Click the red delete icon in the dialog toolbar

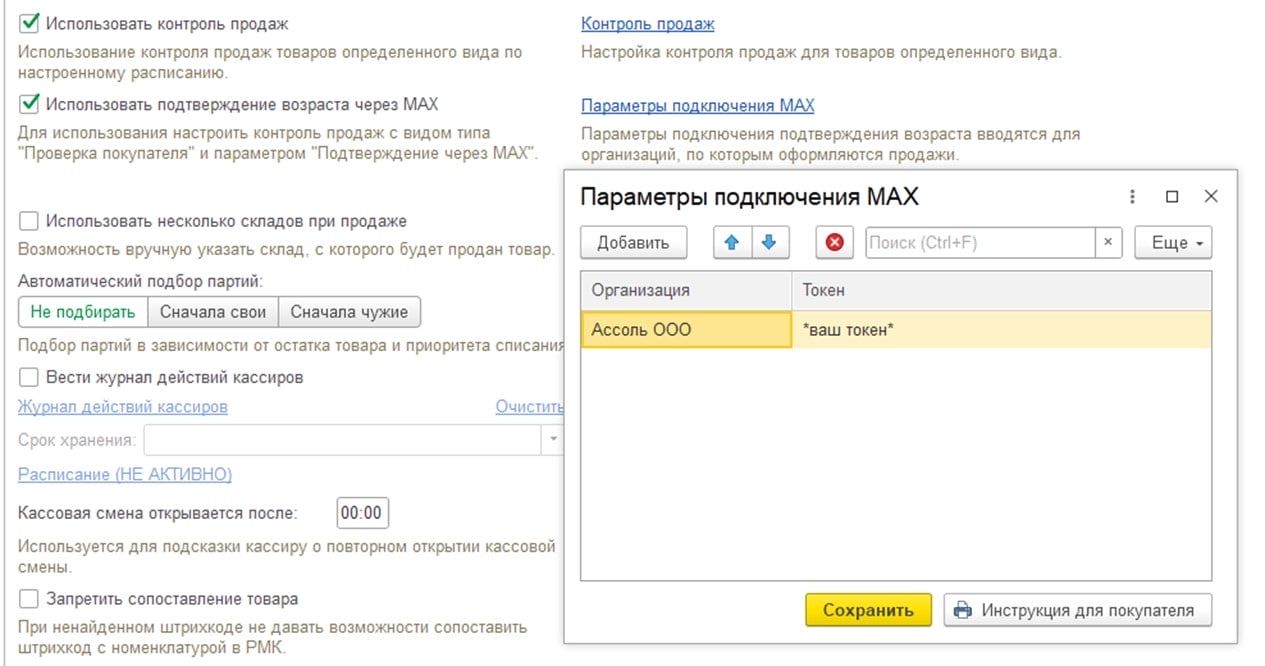833,242
